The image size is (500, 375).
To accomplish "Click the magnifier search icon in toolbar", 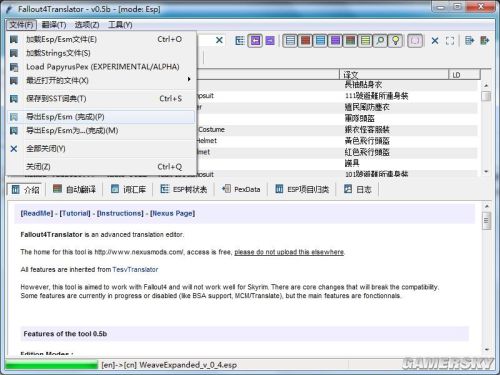I will click(380, 41).
